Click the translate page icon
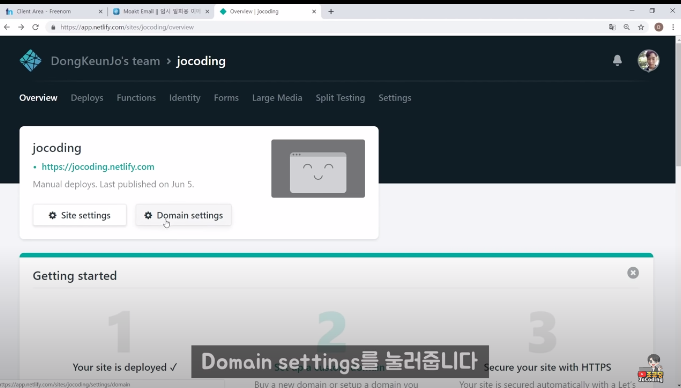 tap(612, 27)
